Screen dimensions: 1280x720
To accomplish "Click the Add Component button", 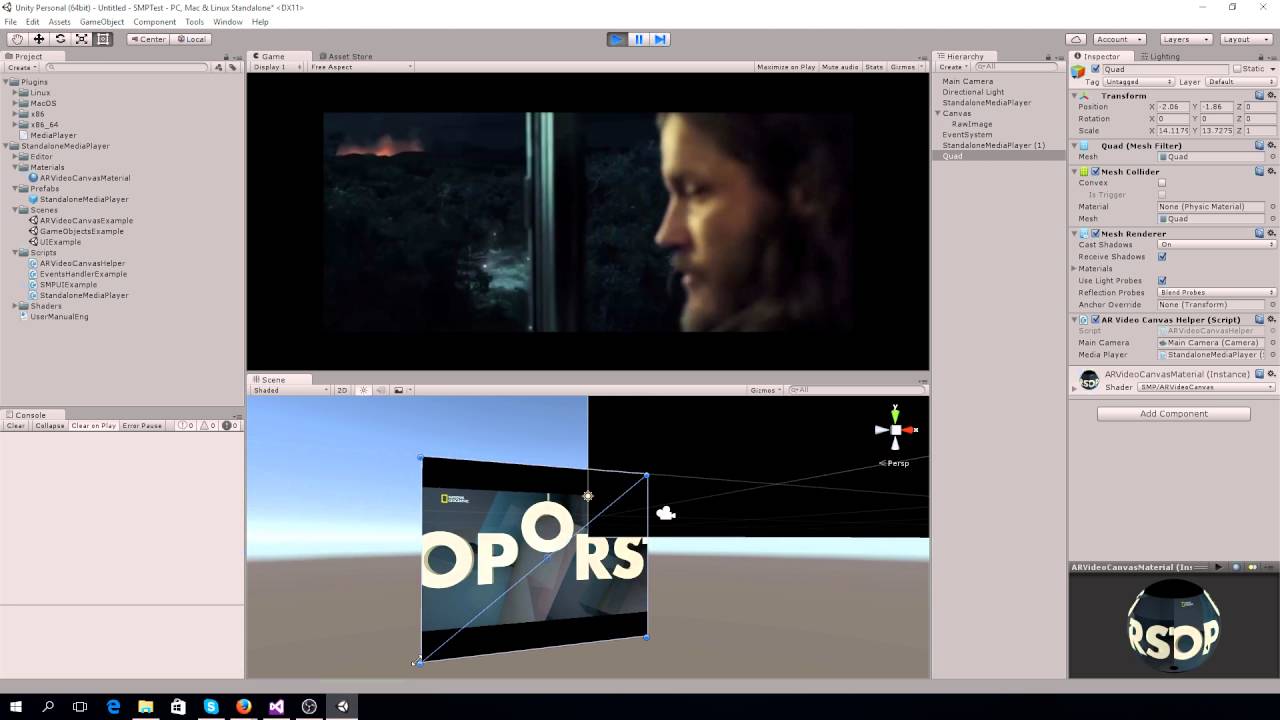I will pos(1174,413).
